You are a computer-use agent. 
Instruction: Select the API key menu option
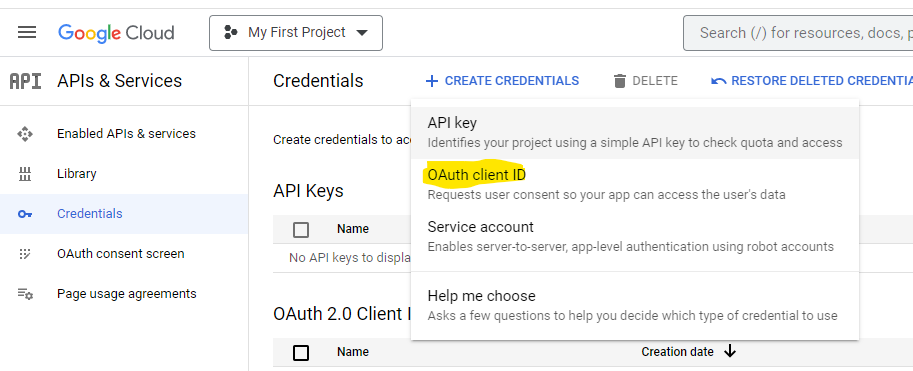pyautogui.click(x=635, y=132)
